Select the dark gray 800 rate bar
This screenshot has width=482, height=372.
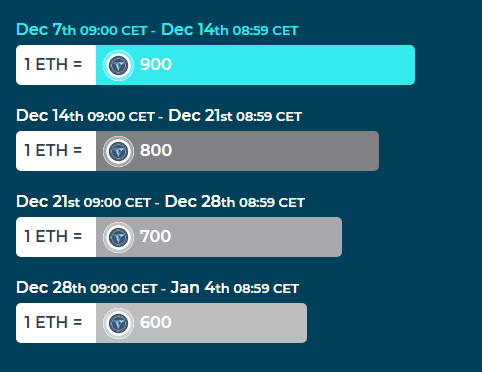[x=237, y=151]
